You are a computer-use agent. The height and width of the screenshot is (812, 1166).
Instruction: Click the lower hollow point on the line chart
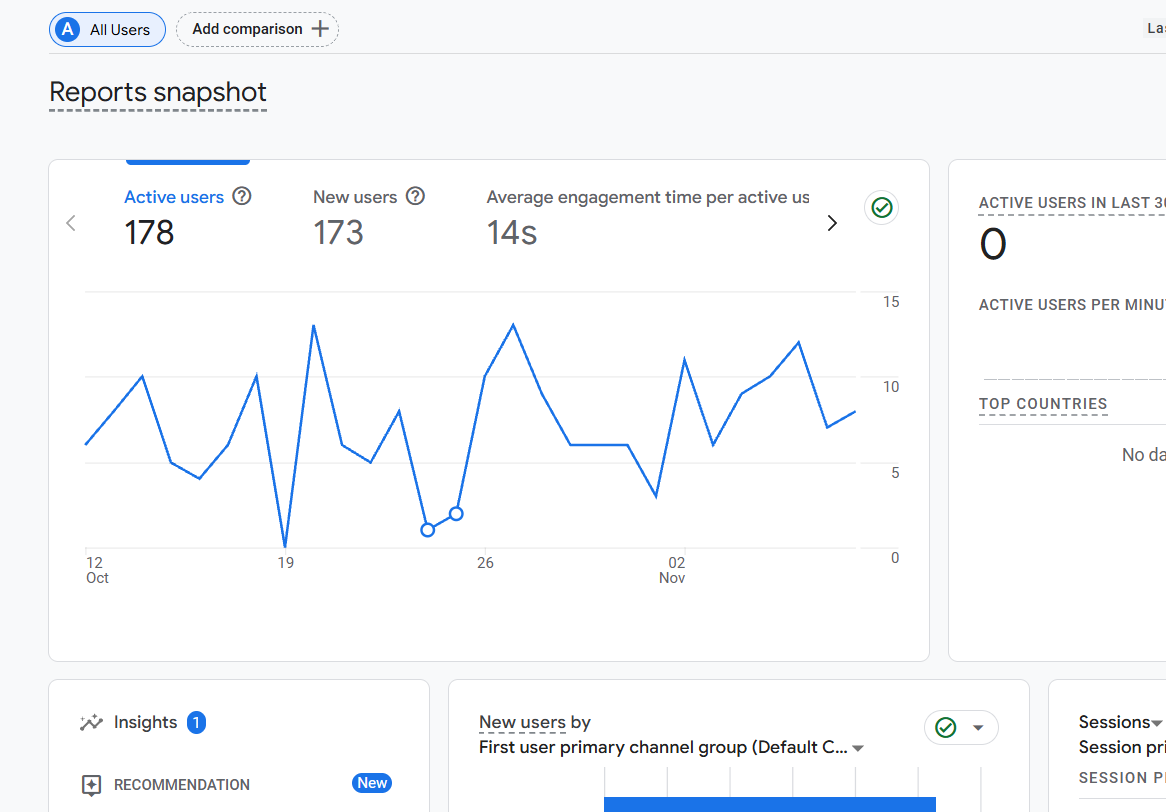[x=428, y=530]
